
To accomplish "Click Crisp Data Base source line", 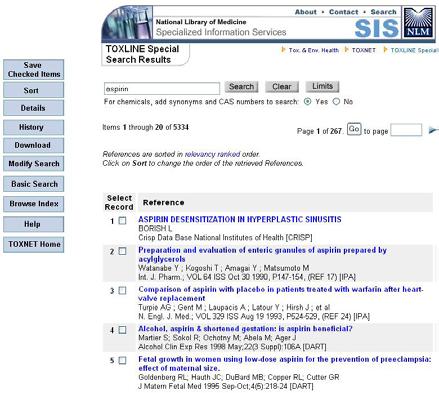I will 225,238.
